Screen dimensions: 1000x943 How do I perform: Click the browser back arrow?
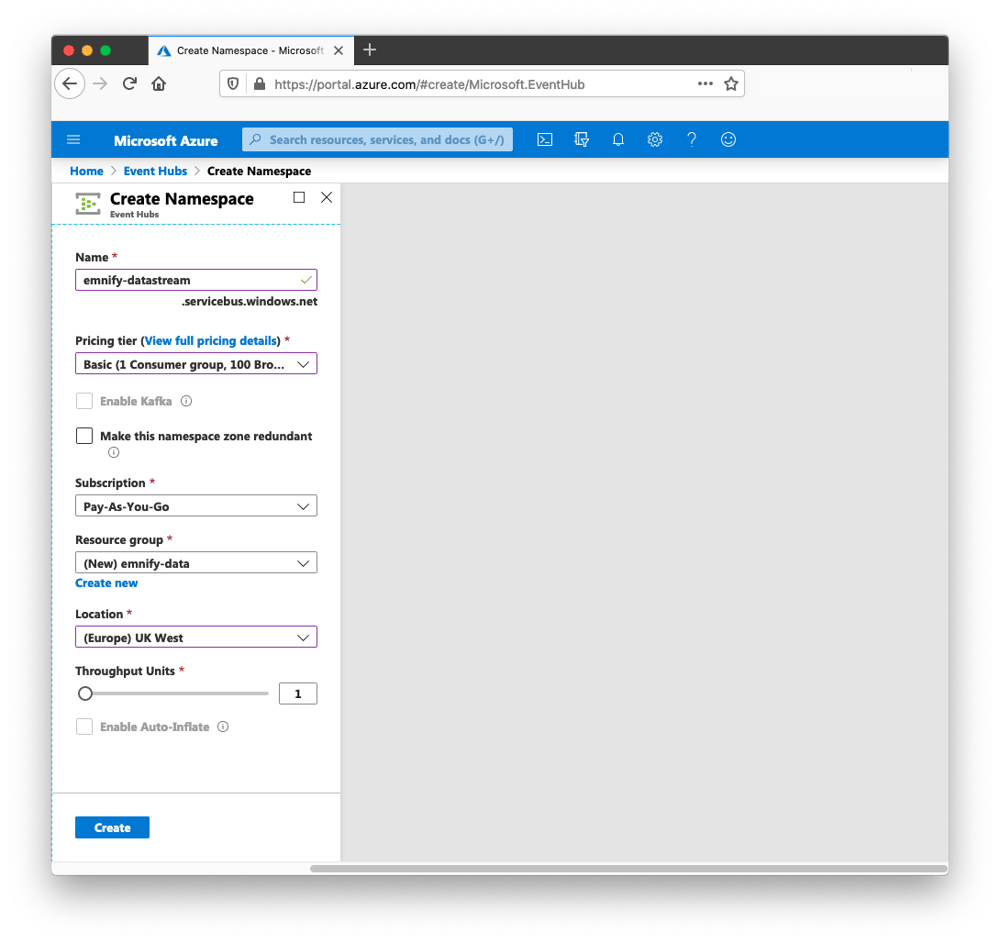[70, 84]
